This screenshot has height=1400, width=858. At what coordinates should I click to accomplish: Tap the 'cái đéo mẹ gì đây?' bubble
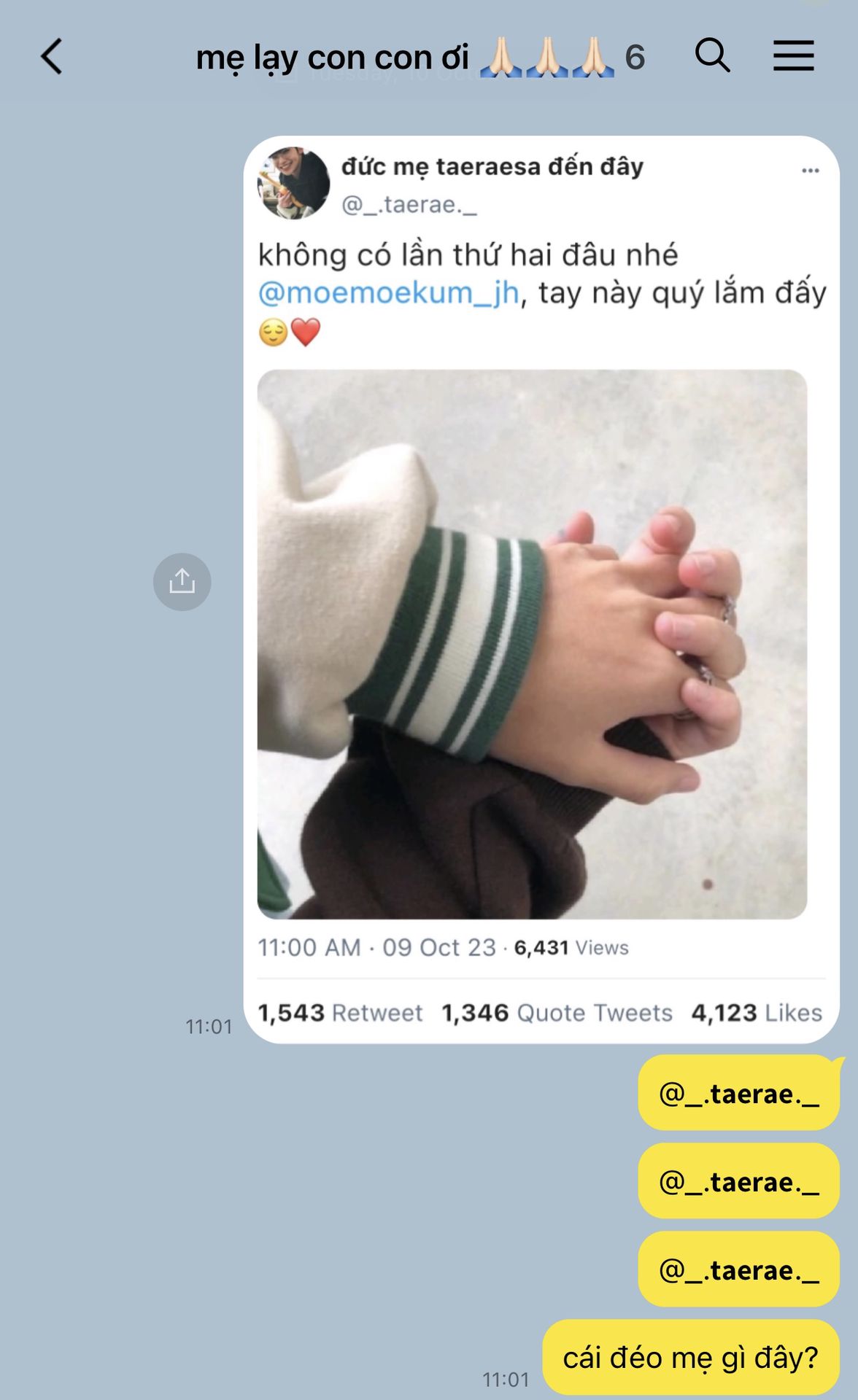click(690, 1357)
